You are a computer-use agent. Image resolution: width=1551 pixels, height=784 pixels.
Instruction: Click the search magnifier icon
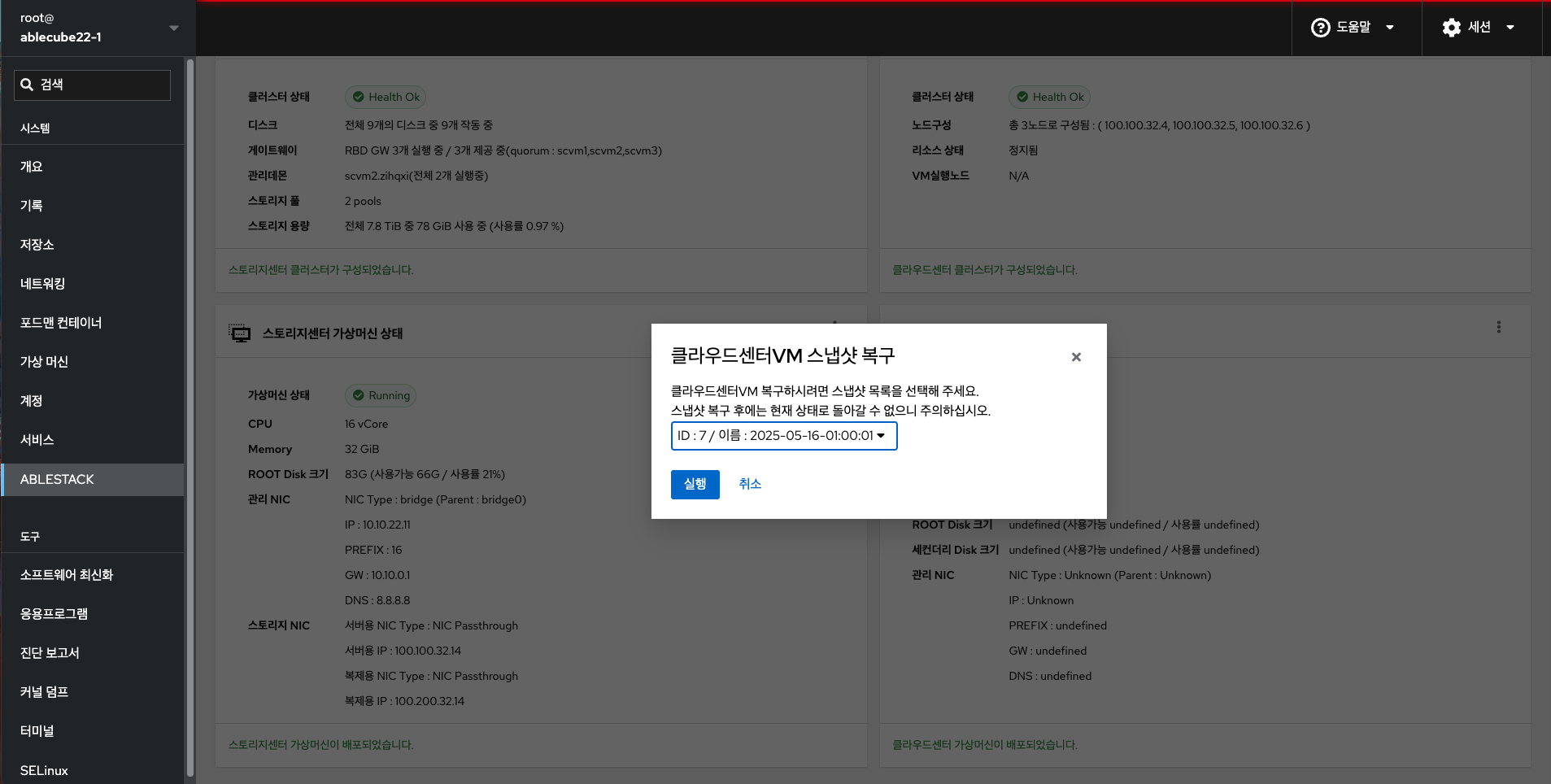click(27, 85)
